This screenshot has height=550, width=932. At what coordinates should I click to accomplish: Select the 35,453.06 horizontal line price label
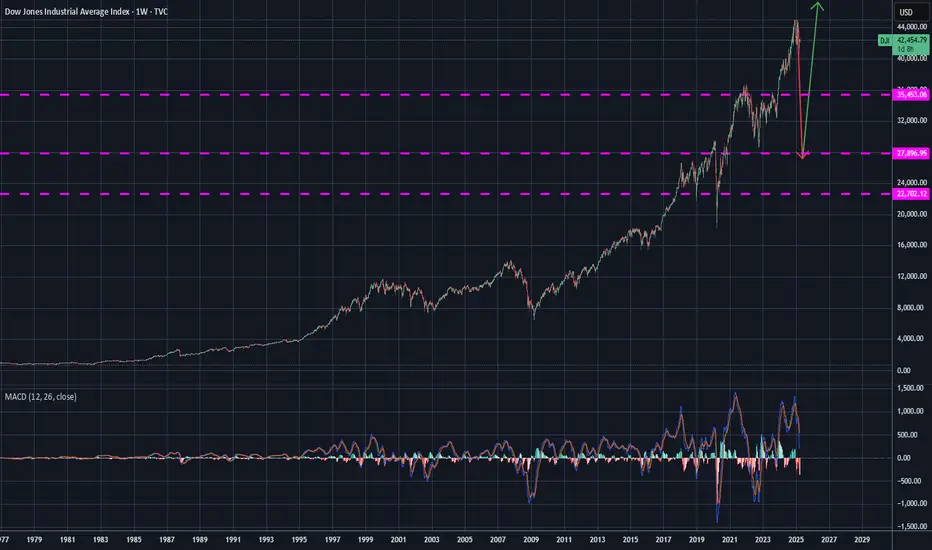911,95
